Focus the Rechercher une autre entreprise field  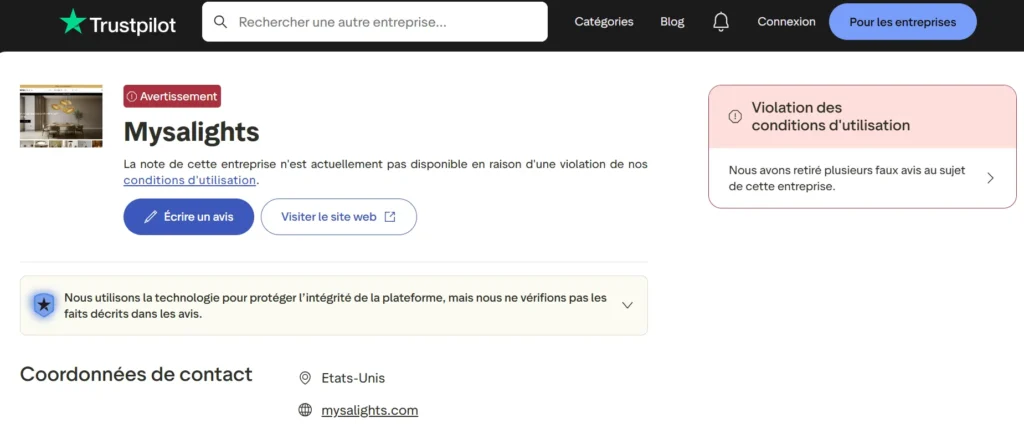tap(375, 22)
